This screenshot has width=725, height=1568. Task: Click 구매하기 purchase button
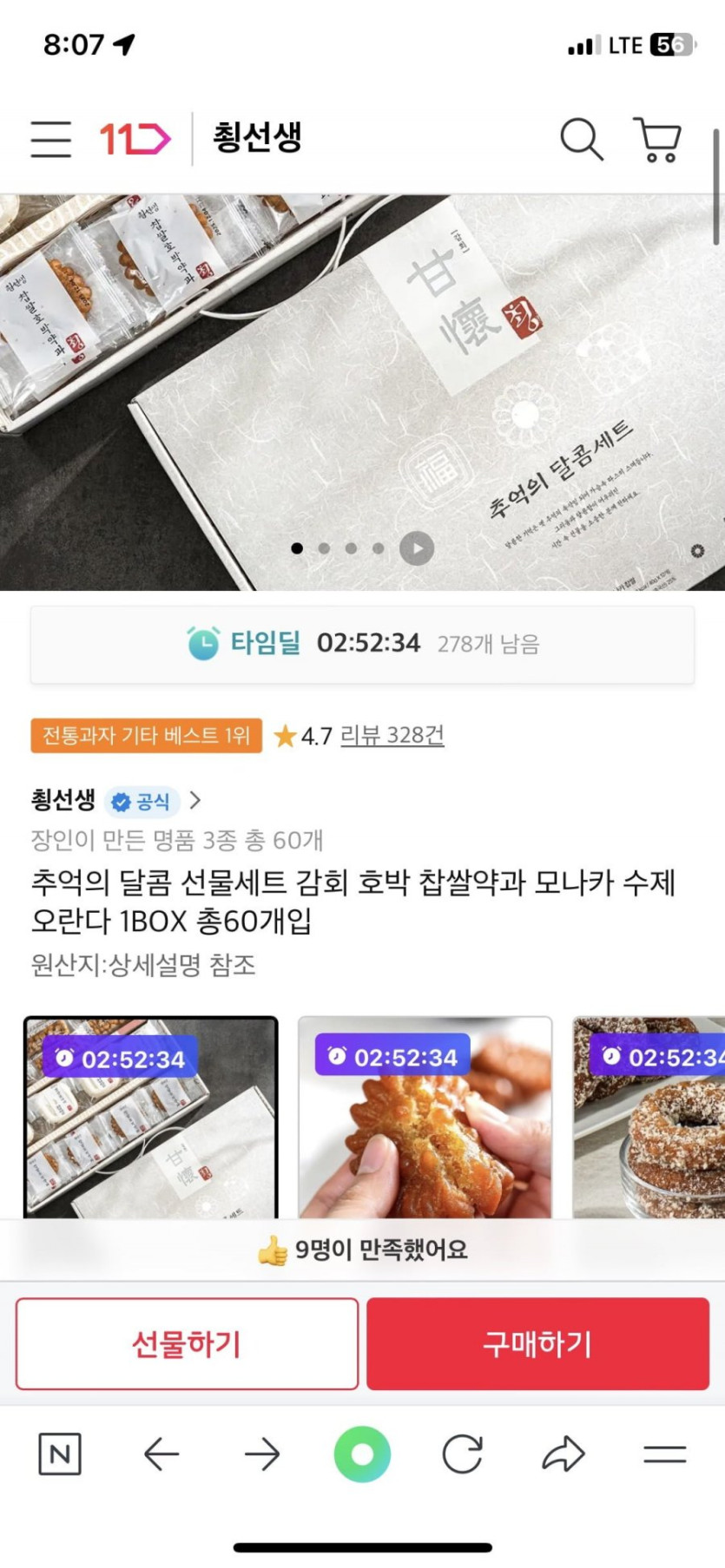pos(537,1344)
